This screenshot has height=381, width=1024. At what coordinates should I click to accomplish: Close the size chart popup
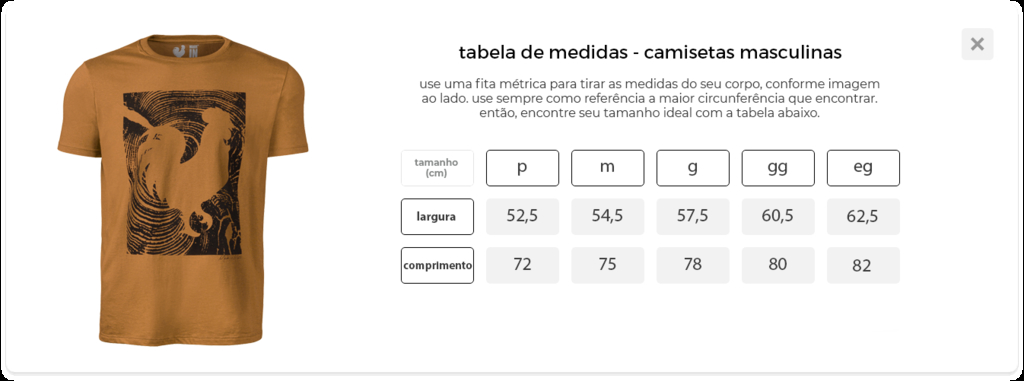[x=977, y=44]
